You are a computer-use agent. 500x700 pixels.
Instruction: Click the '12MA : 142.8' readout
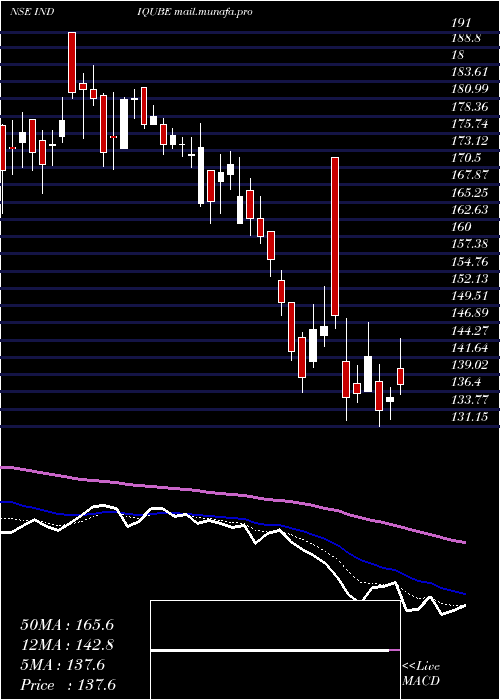[x=67, y=645]
